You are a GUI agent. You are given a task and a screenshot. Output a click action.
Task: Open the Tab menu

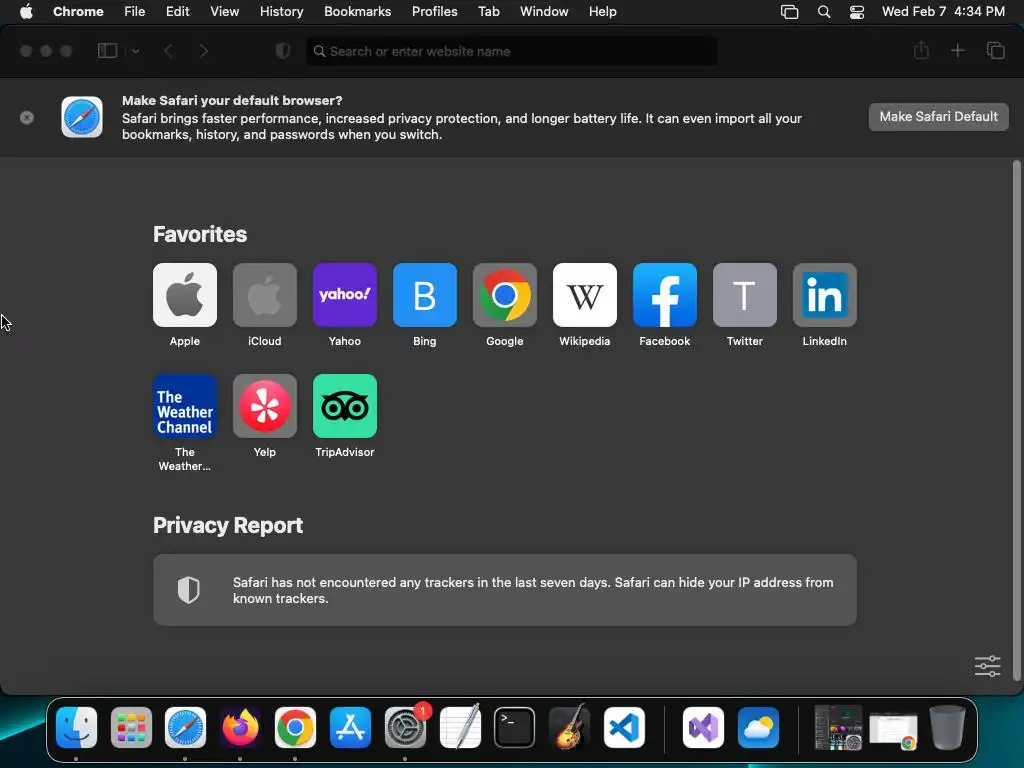[488, 12]
